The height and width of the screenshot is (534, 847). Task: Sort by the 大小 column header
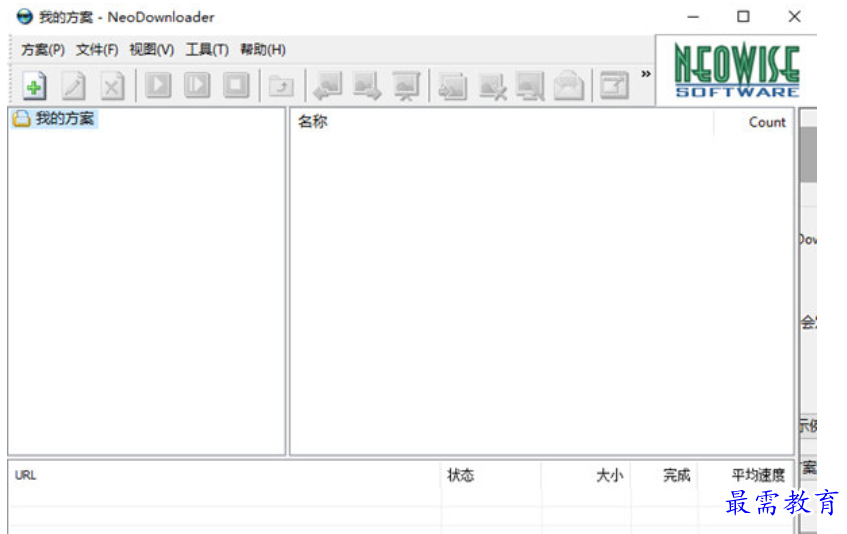(609, 475)
